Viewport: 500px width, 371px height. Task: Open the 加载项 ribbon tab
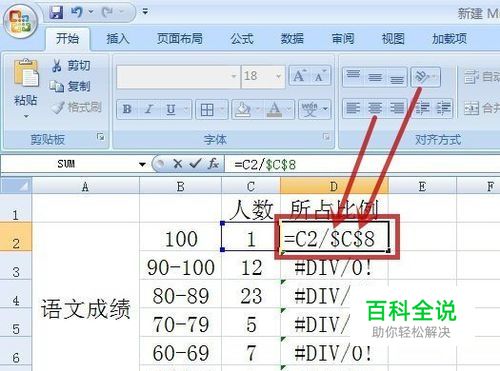(x=449, y=39)
